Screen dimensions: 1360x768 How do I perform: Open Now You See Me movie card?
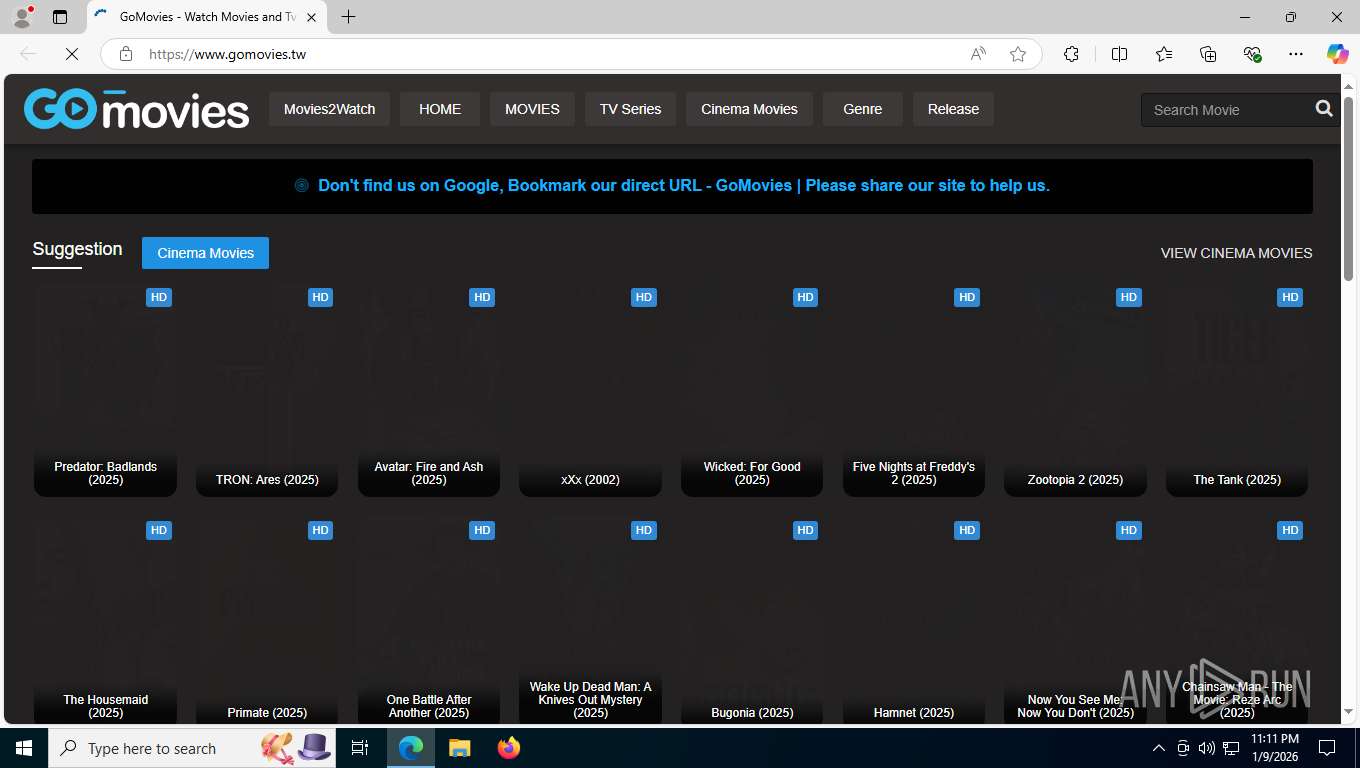[x=1075, y=620]
